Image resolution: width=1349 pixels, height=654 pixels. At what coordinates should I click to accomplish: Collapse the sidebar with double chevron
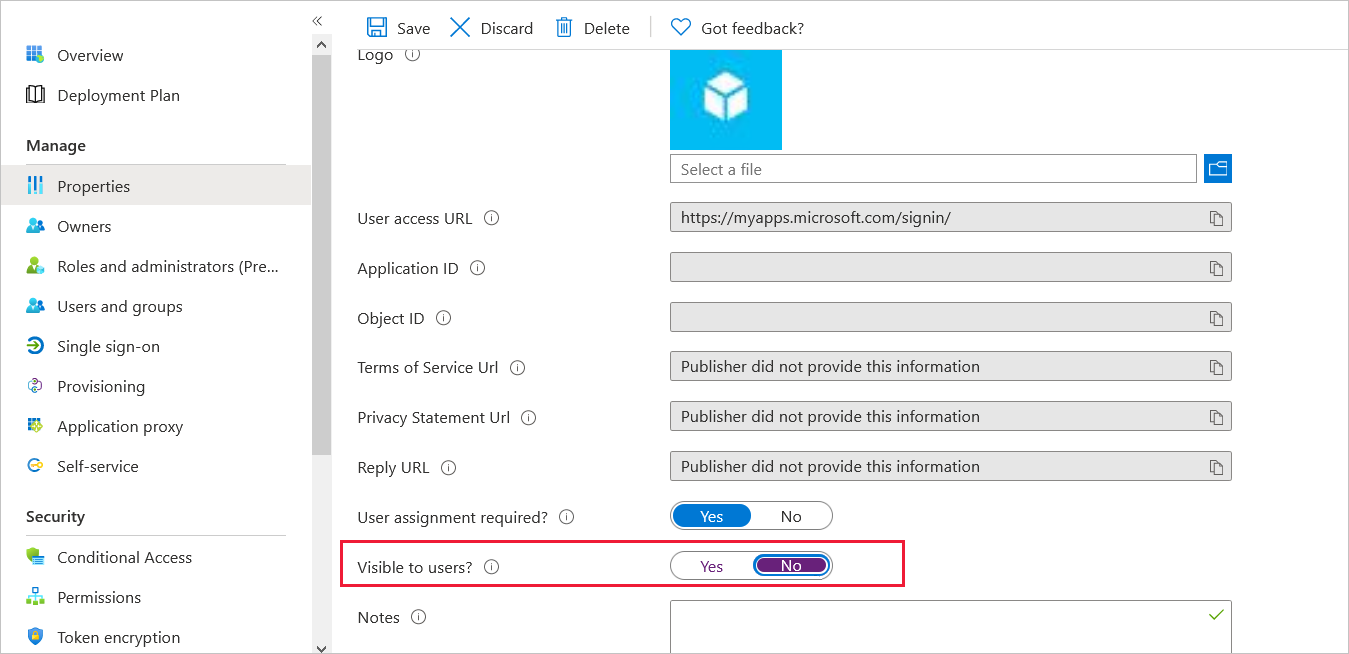point(317,21)
